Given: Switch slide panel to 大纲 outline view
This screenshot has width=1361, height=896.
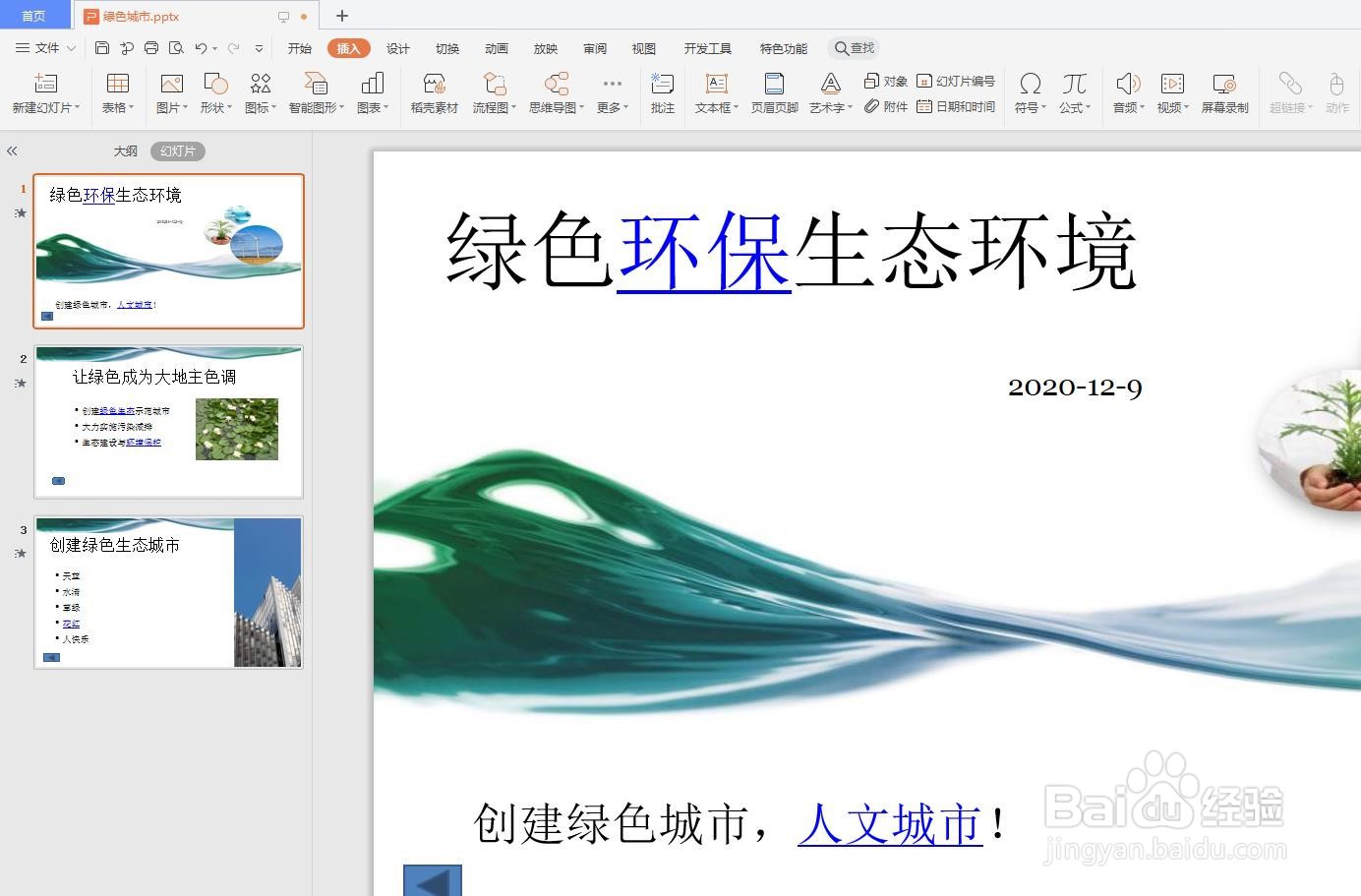Looking at the screenshot, I should coord(125,150).
